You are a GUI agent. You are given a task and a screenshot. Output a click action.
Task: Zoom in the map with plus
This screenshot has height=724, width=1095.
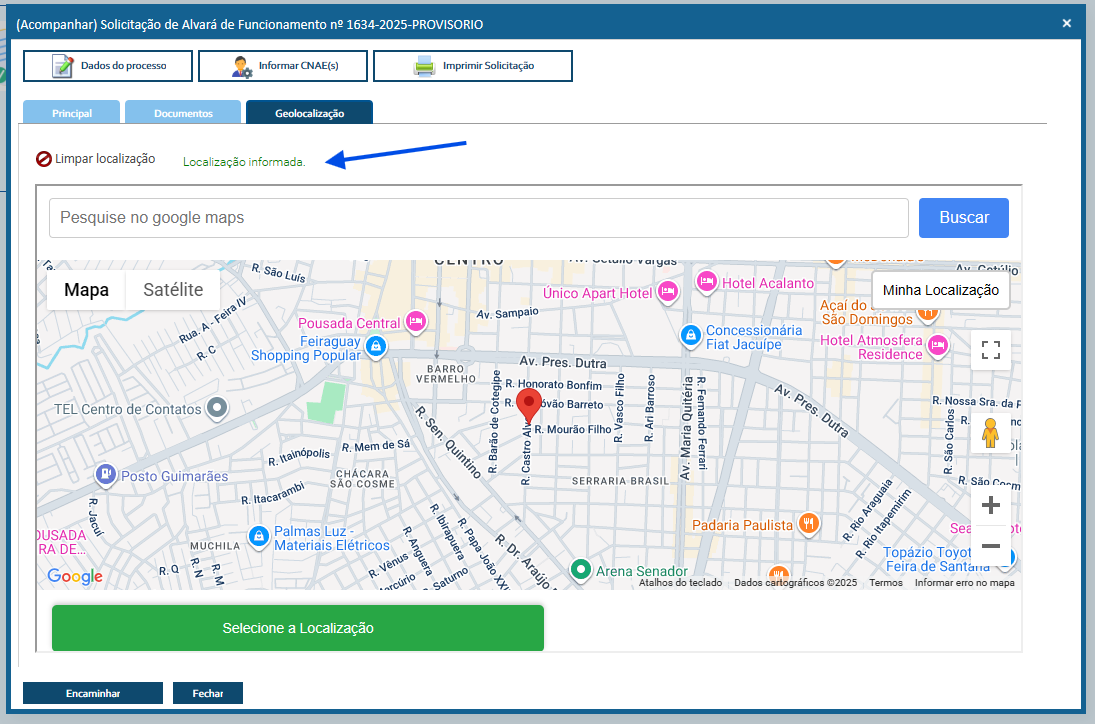point(990,505)
